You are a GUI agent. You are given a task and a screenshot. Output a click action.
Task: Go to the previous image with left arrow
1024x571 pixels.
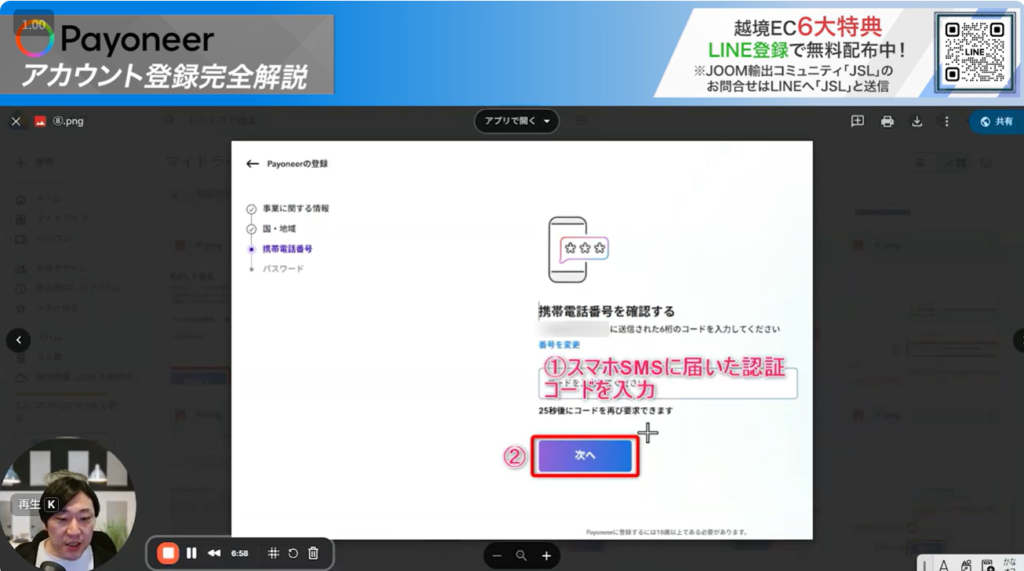tap(18, 340)
